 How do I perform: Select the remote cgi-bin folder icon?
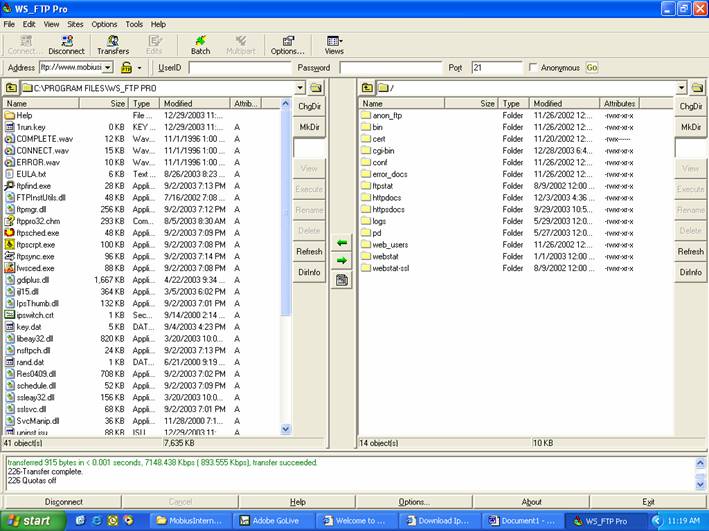pos(366,150)
